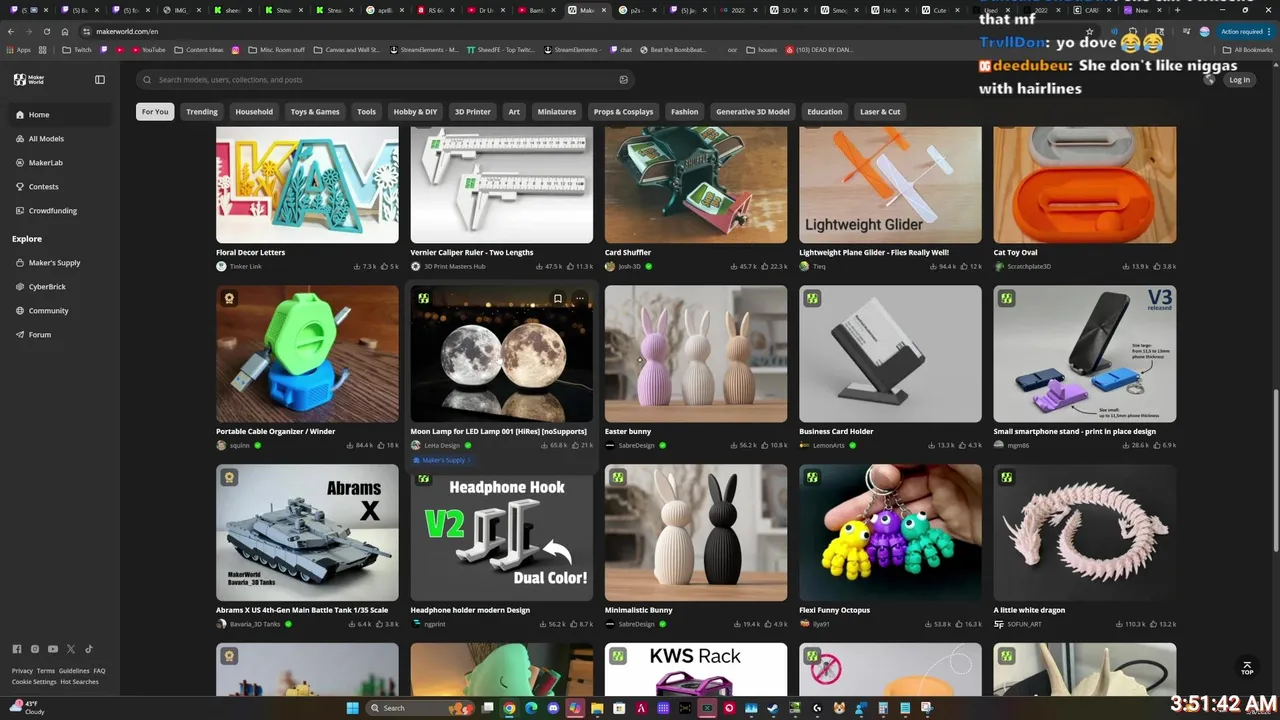
Task: Open the Guidelines link in the footer
Action: click(74, 671)
